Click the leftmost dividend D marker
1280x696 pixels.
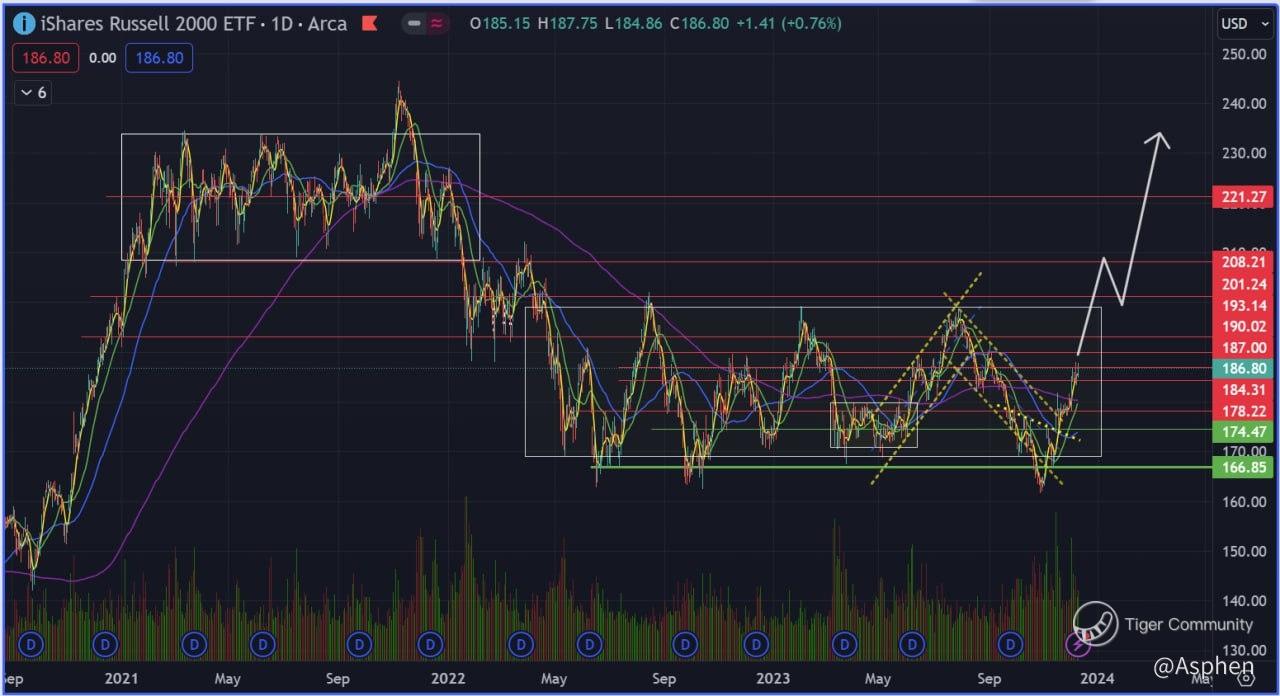tap(30, 645)
